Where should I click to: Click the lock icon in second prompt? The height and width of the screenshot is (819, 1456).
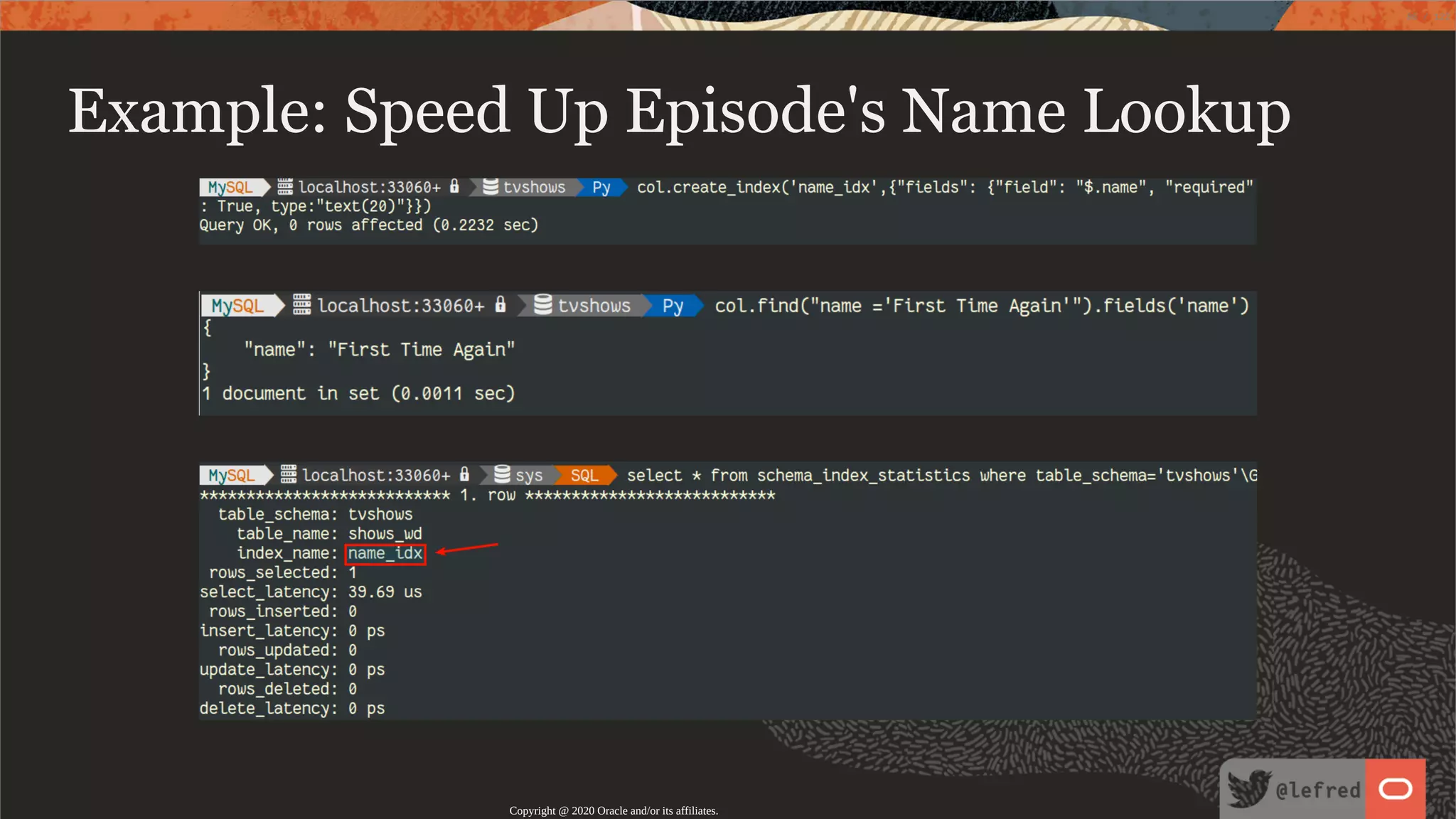500,305
